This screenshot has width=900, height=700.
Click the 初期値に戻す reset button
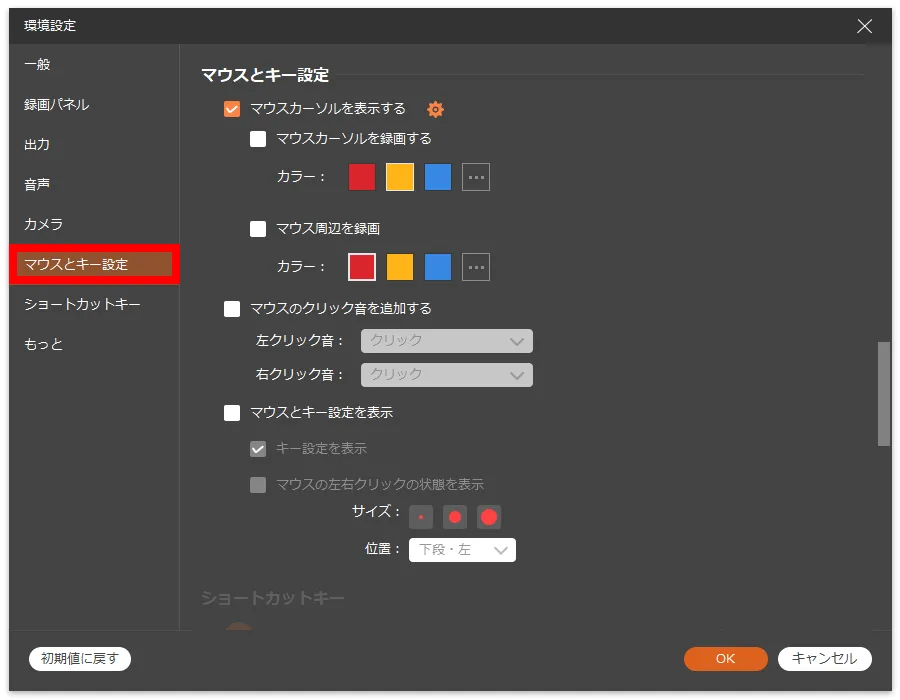(x=80, y=658)
